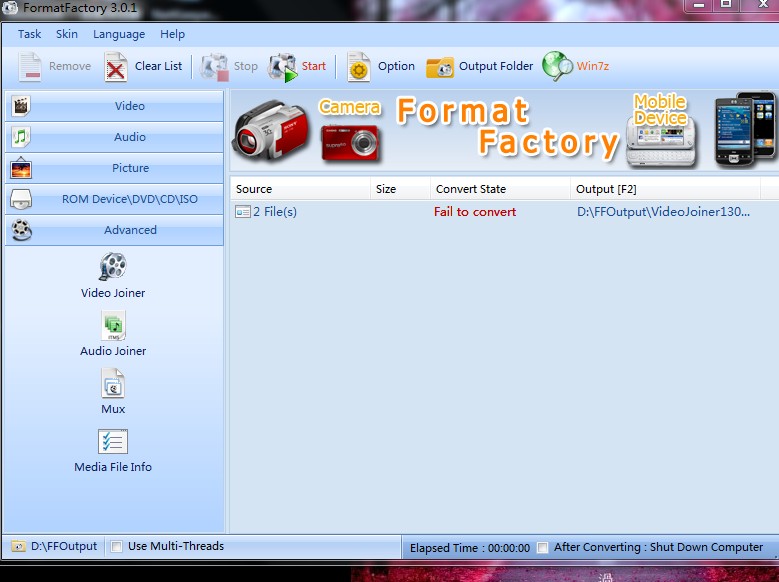Open the Option settings gear icon

(359, 67)
